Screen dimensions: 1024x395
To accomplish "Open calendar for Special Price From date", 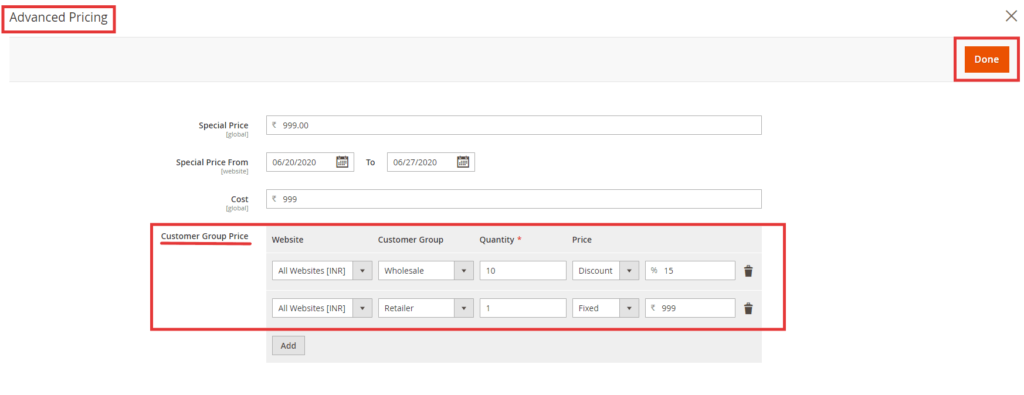I will point(342,162).
